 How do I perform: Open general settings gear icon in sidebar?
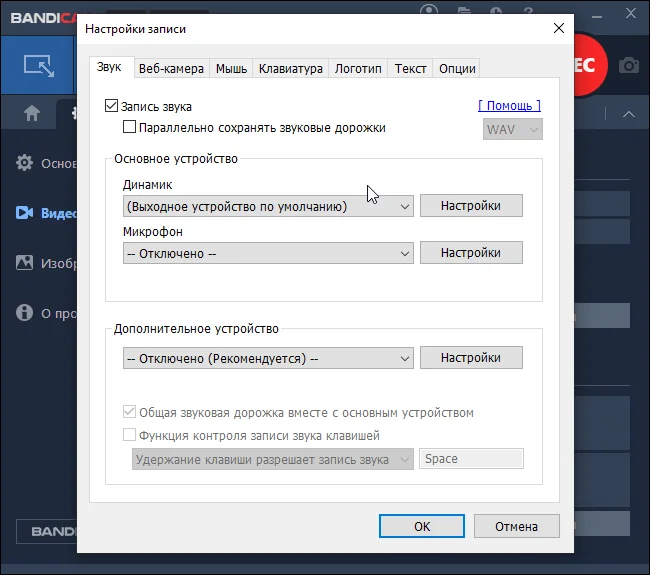[24, 163]
